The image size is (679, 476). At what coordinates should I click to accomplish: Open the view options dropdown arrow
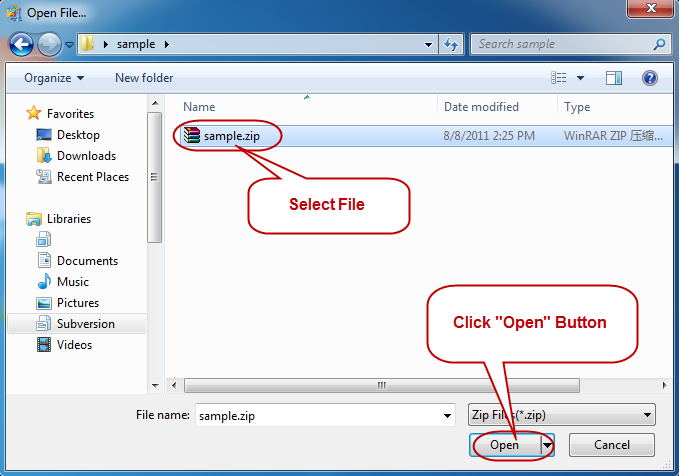(x=580, y=78)
